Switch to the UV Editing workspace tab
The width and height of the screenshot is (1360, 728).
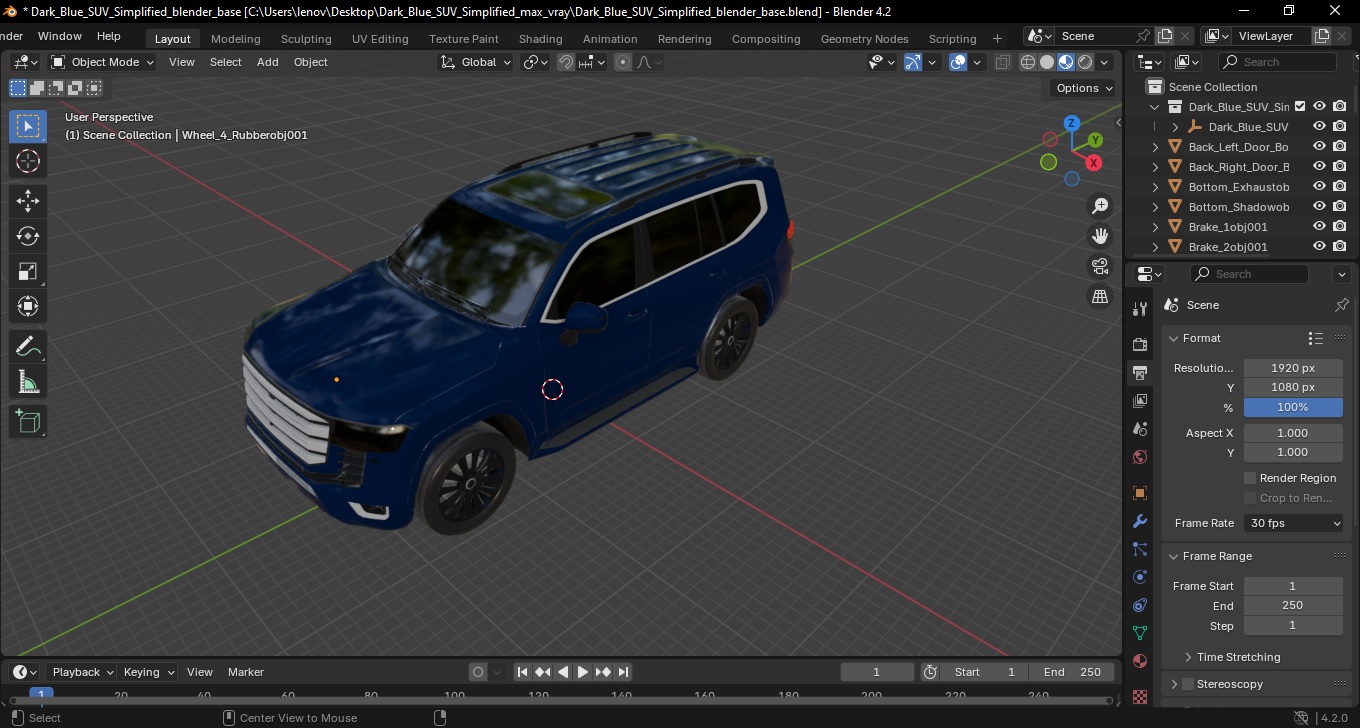click(380, 39)
